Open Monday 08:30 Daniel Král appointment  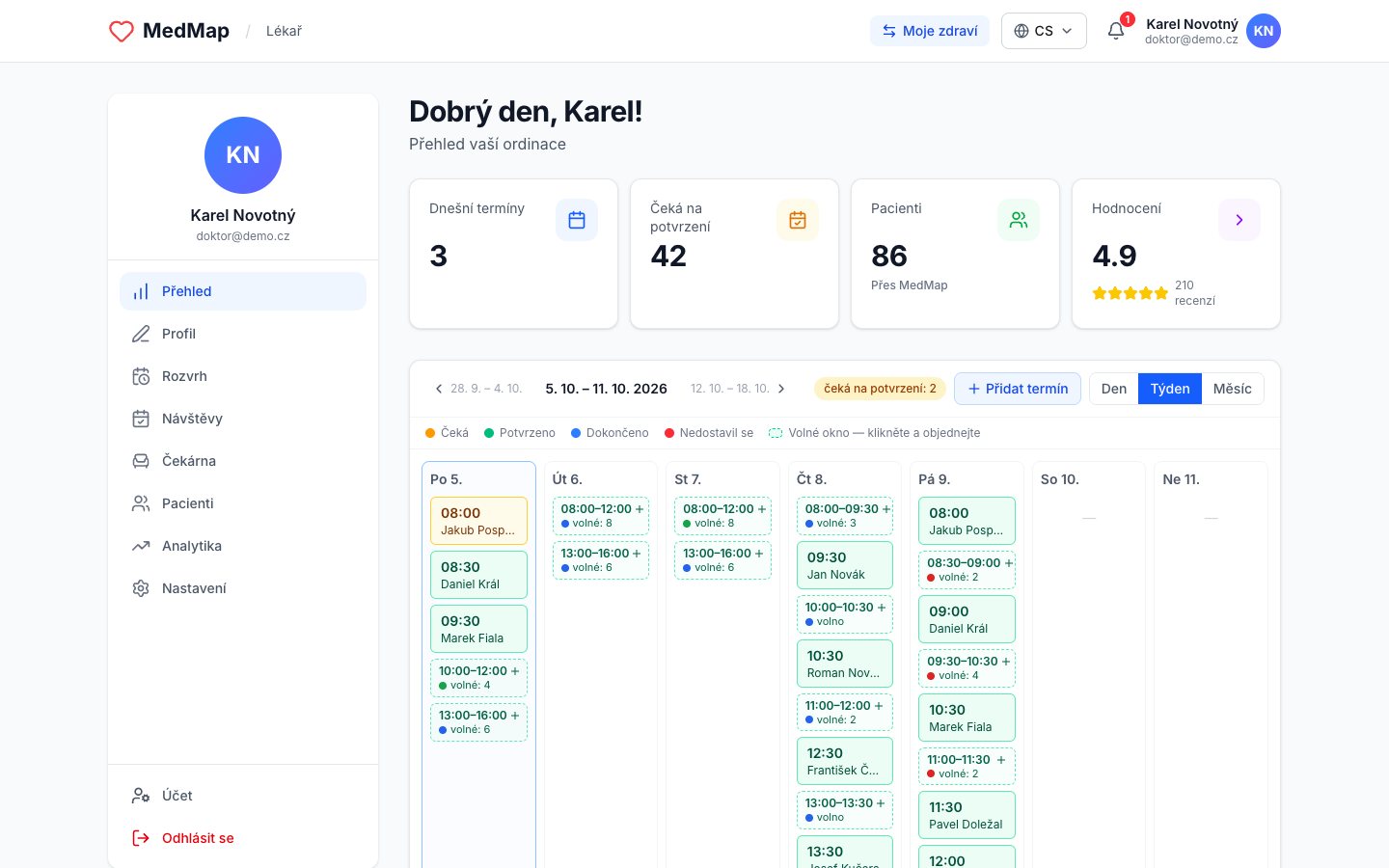[x=478, y=575]
